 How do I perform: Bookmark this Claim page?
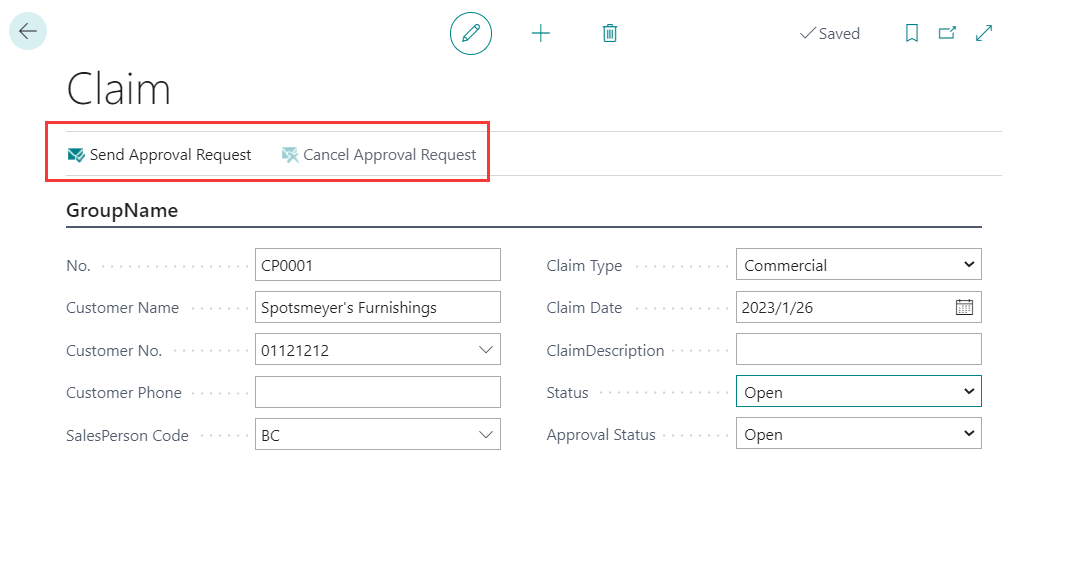point(911,33)
